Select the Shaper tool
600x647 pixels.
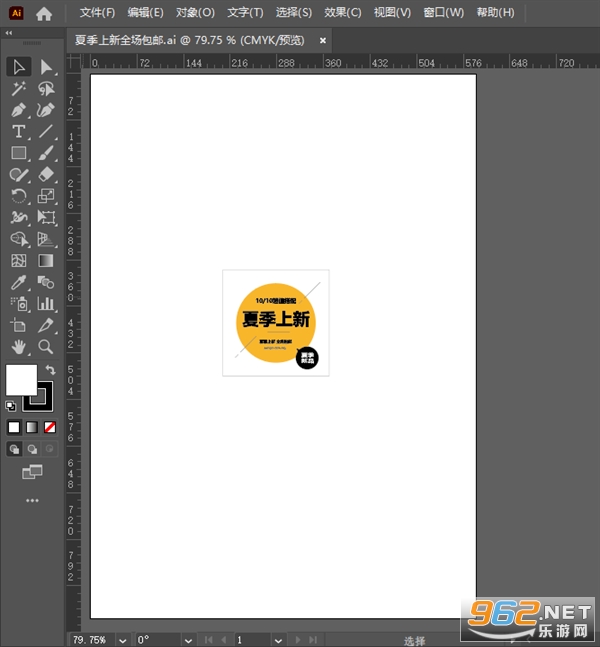point(19,175)
